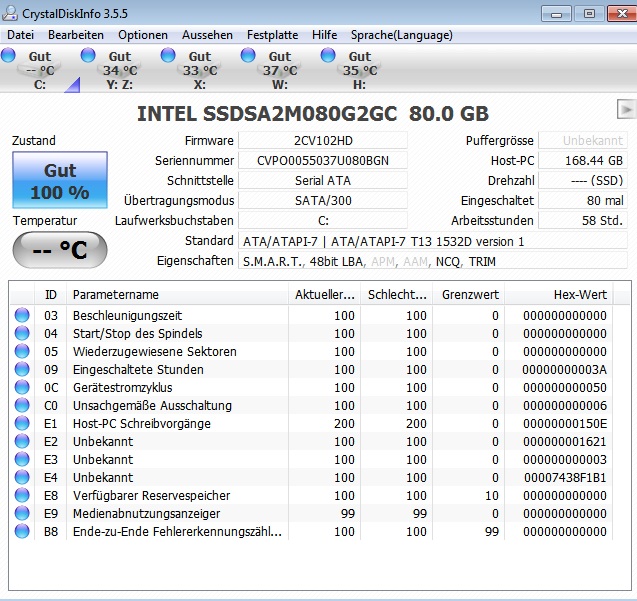Viewport: 637px width, 601px height.
Task: Click the status orb for Host-PC Schreibvorgänge
Action: coord(22,423)
